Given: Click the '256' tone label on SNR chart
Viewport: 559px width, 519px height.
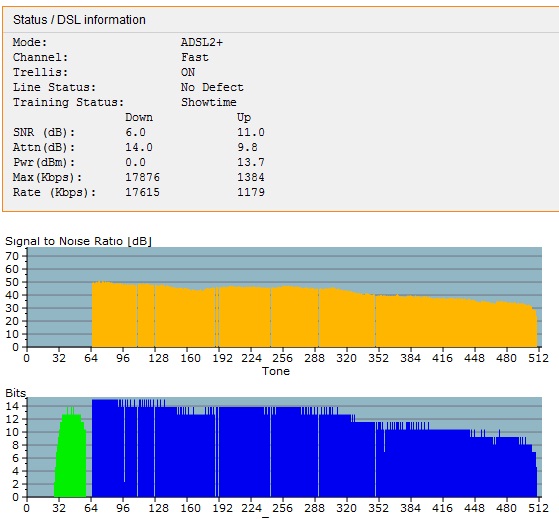Looking at the screenshot, I should [x=282, y=358].
